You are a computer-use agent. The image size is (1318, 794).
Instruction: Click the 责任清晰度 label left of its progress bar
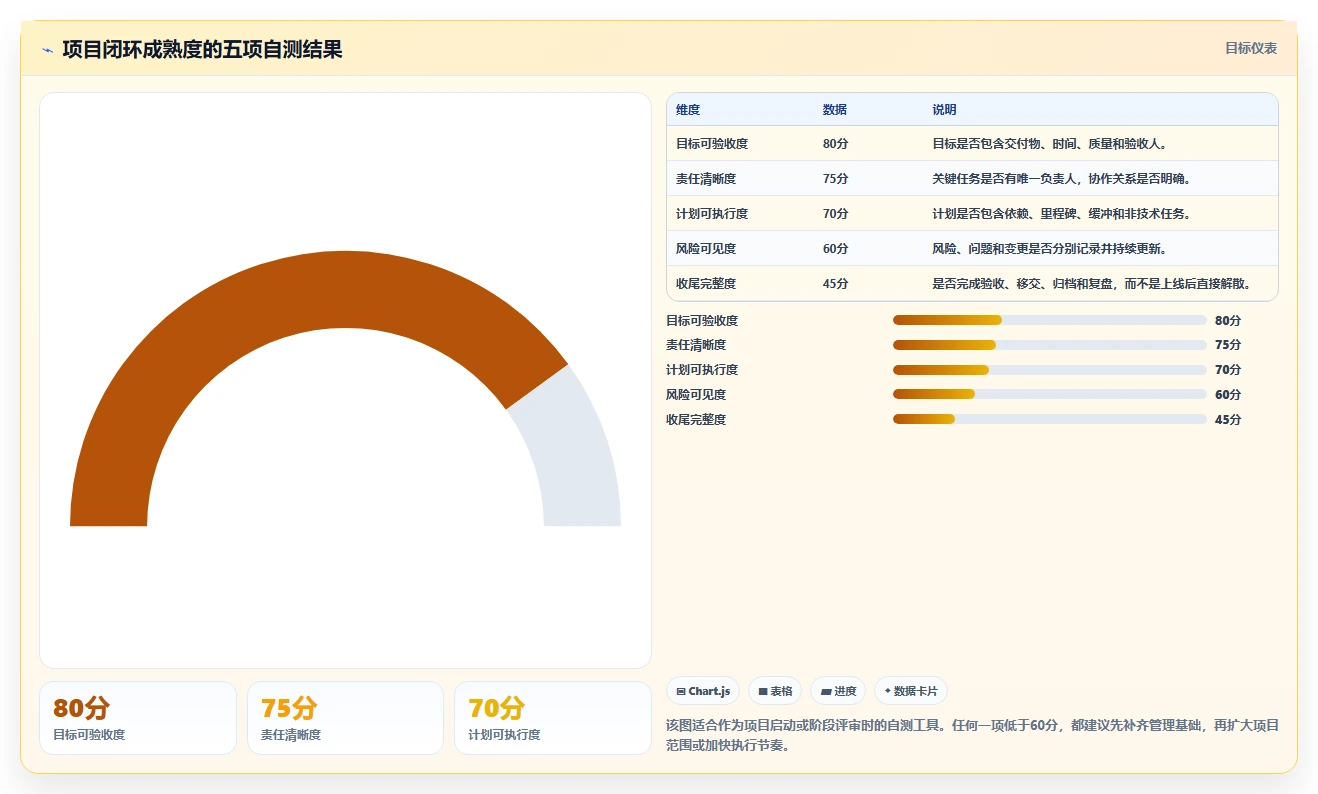coord(696,345)
